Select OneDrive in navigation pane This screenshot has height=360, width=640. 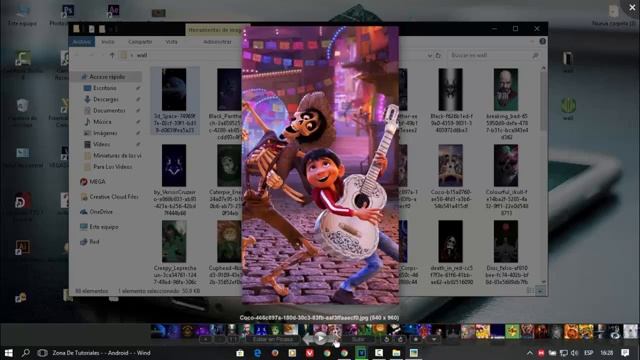pos(101,212)
